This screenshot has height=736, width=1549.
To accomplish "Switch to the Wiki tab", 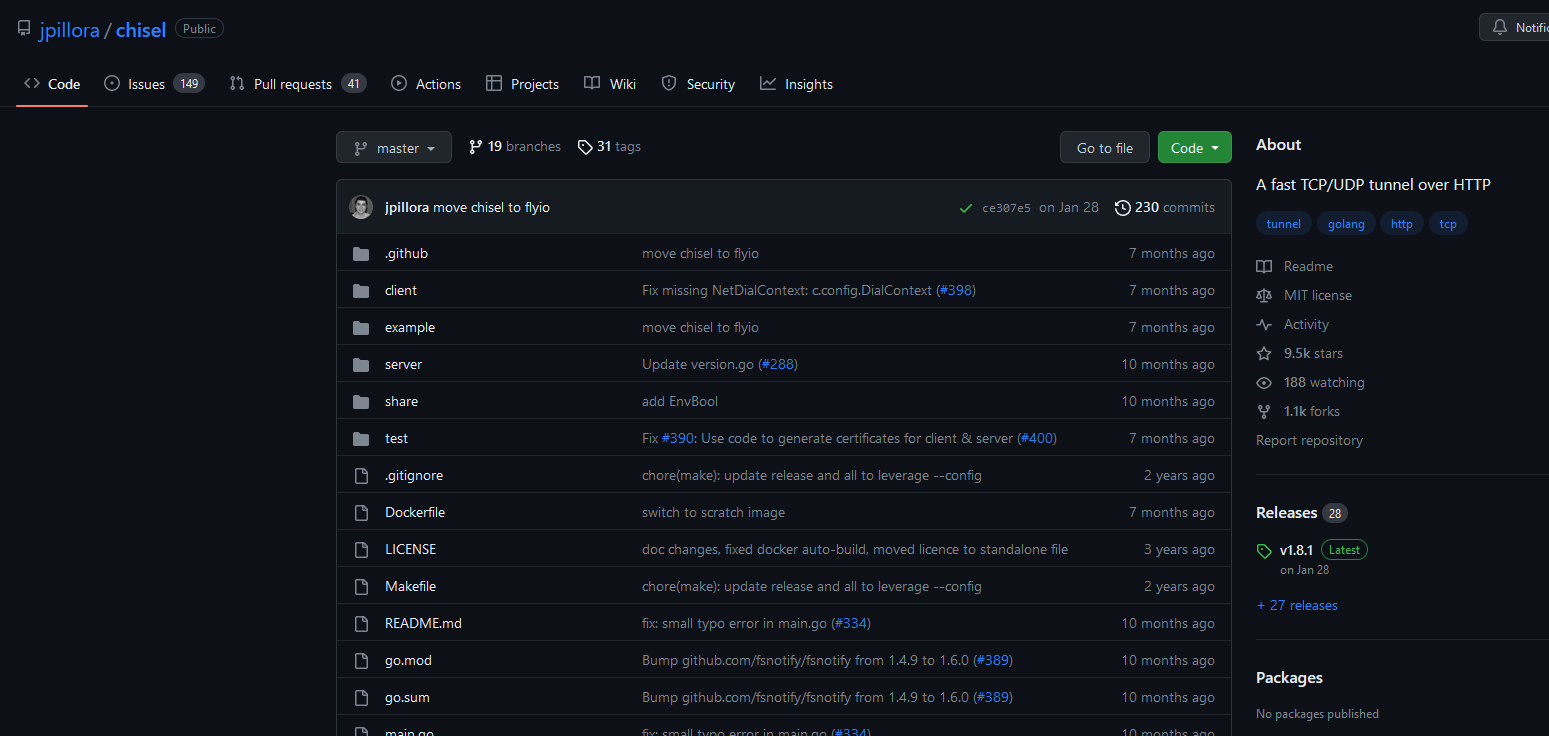I will pyautogui.click(x=610, y=84).
